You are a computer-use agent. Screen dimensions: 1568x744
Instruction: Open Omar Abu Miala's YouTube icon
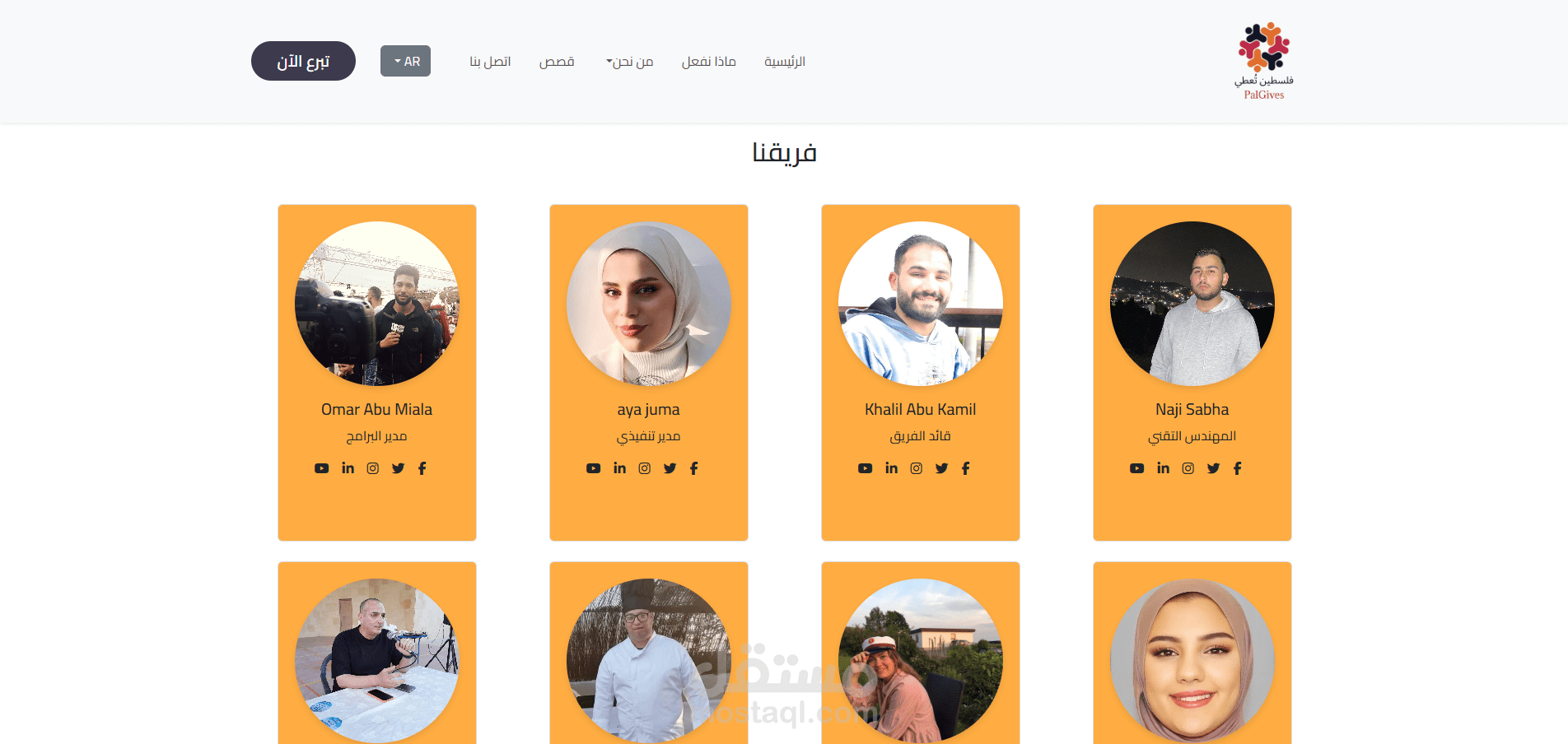point(322,468)
